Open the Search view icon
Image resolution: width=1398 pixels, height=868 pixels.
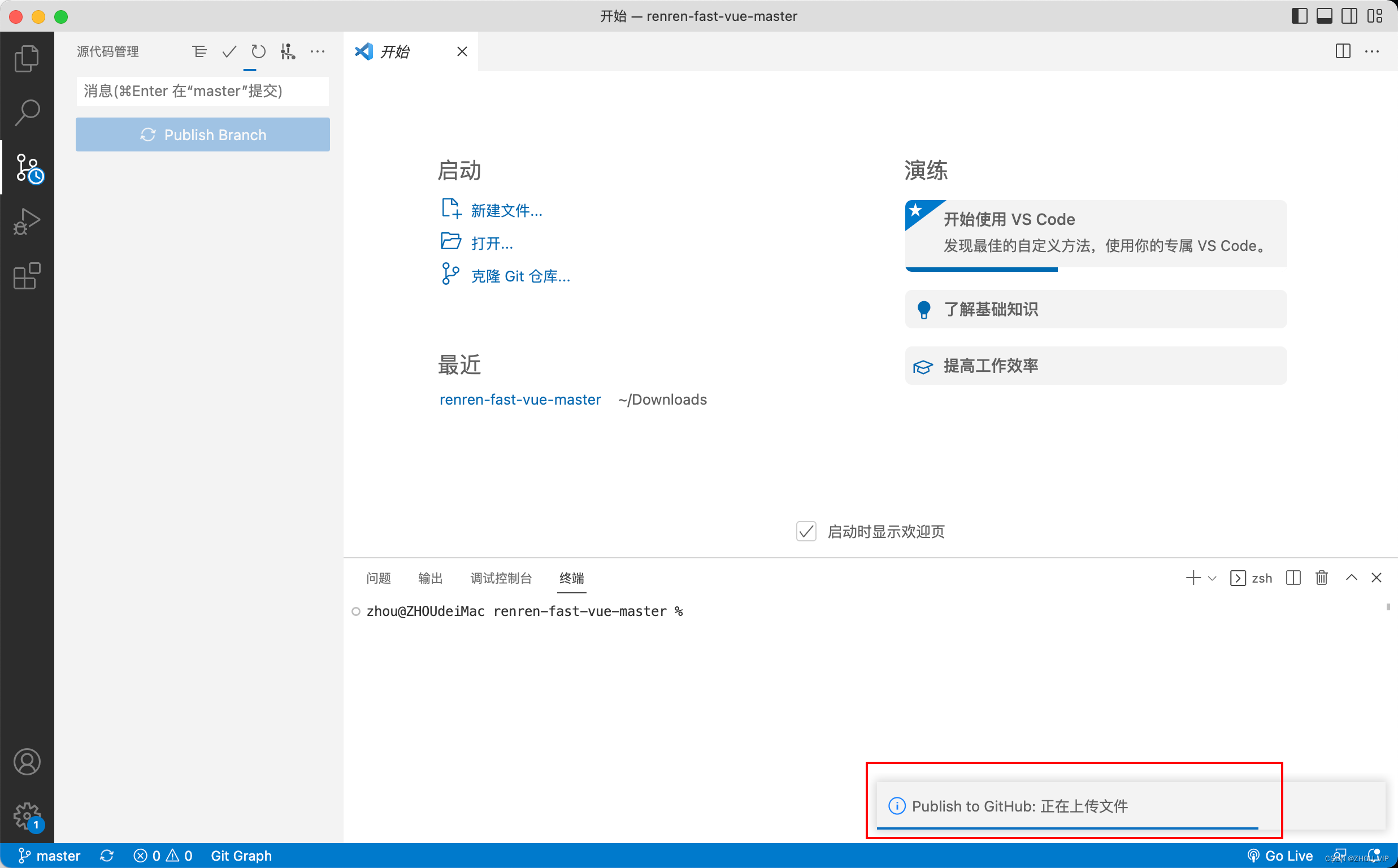pos(27,112)
